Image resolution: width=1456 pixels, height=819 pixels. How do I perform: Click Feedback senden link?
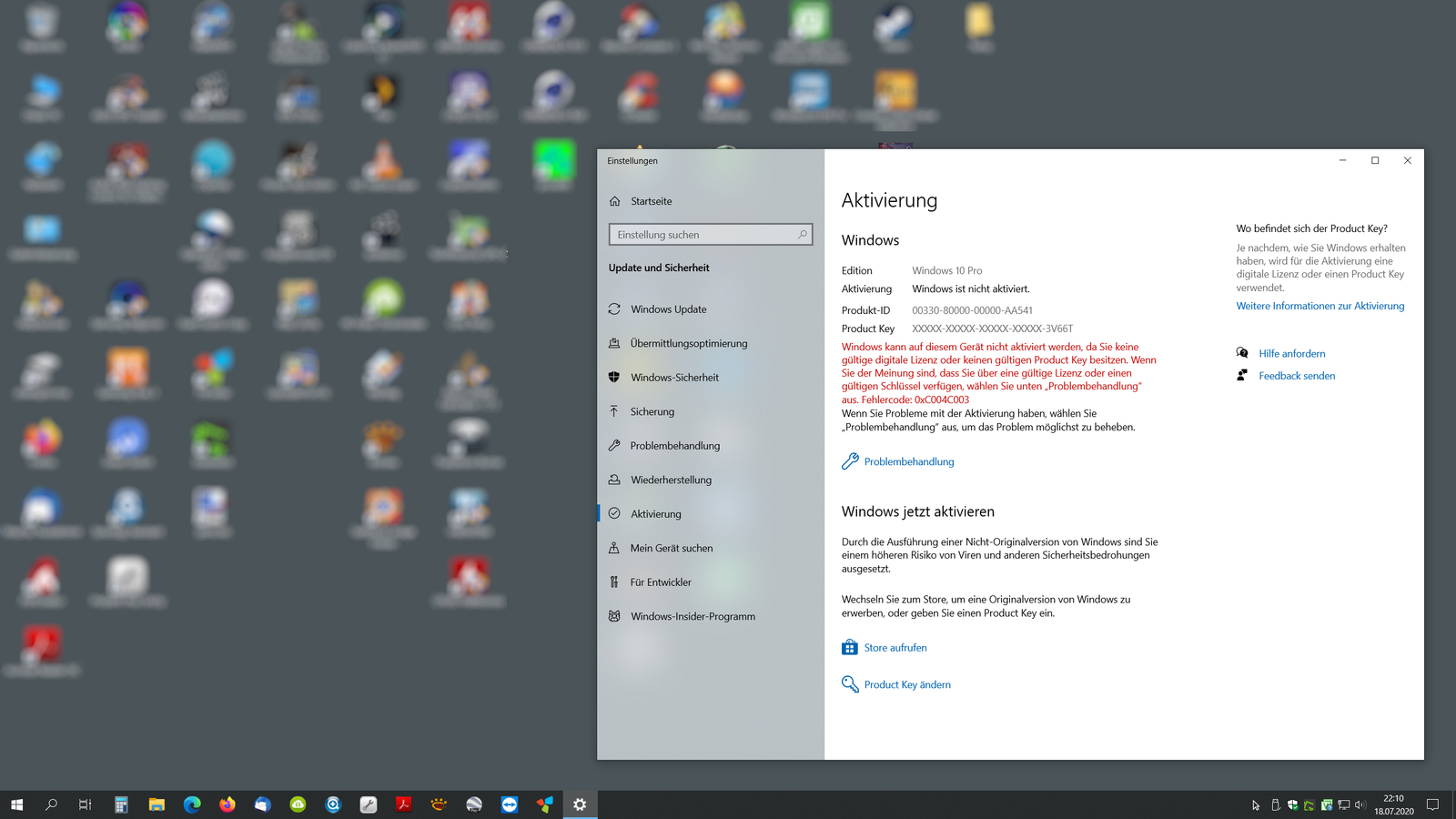coord(1297,376)
